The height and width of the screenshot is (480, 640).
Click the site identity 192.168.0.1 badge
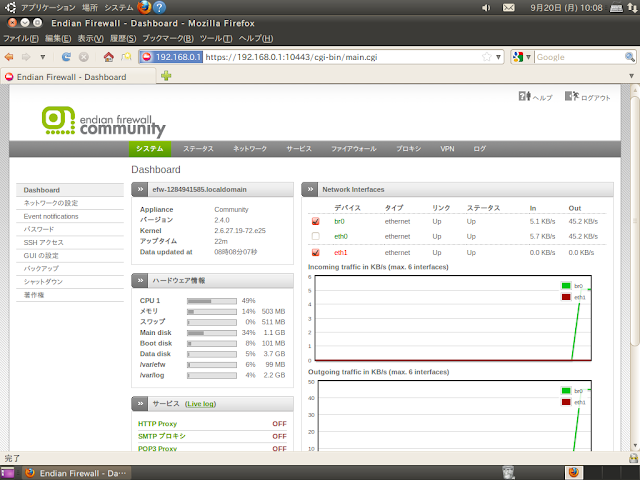pyautogui.click(x=171, y=57)
